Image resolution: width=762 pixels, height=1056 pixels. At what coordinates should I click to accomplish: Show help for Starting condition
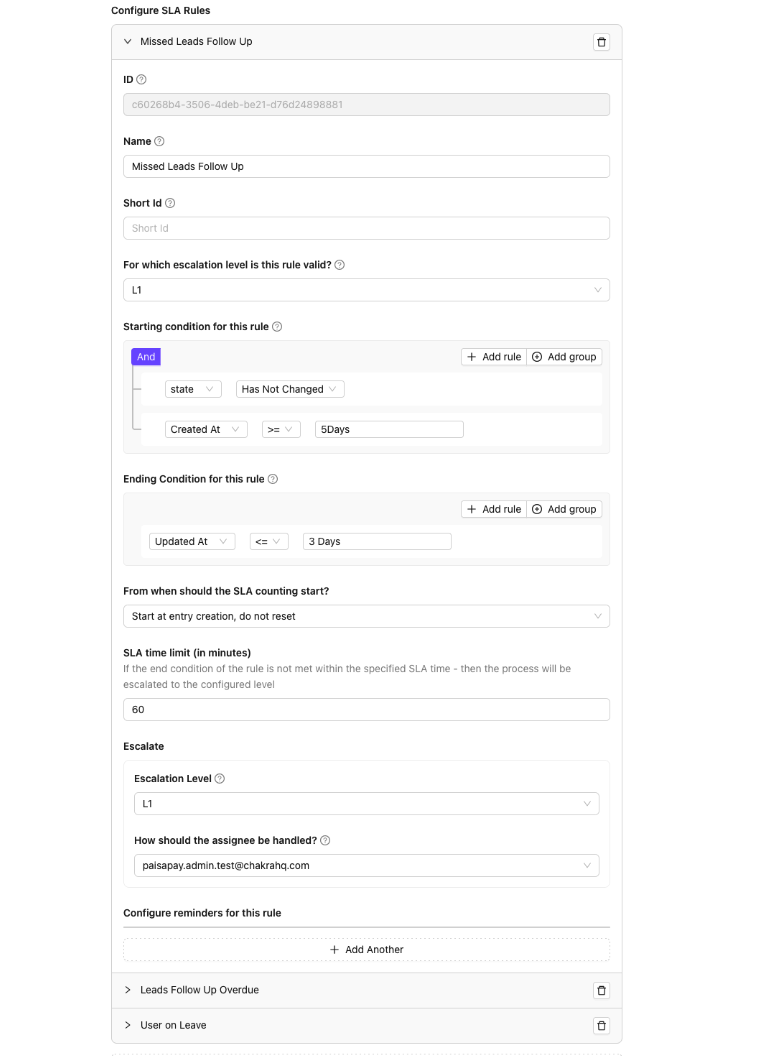(277, 327)
